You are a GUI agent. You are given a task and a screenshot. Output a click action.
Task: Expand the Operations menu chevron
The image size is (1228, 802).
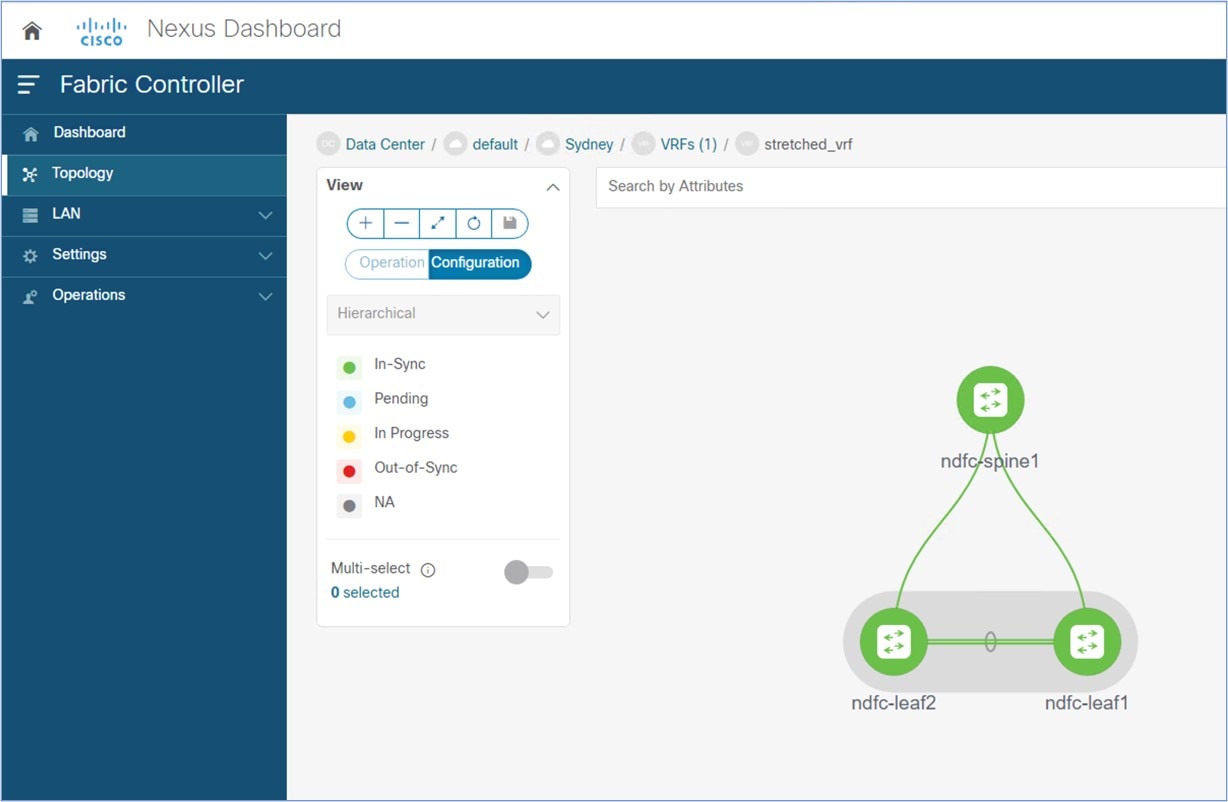pyautogui.click(x=265, y=297)
